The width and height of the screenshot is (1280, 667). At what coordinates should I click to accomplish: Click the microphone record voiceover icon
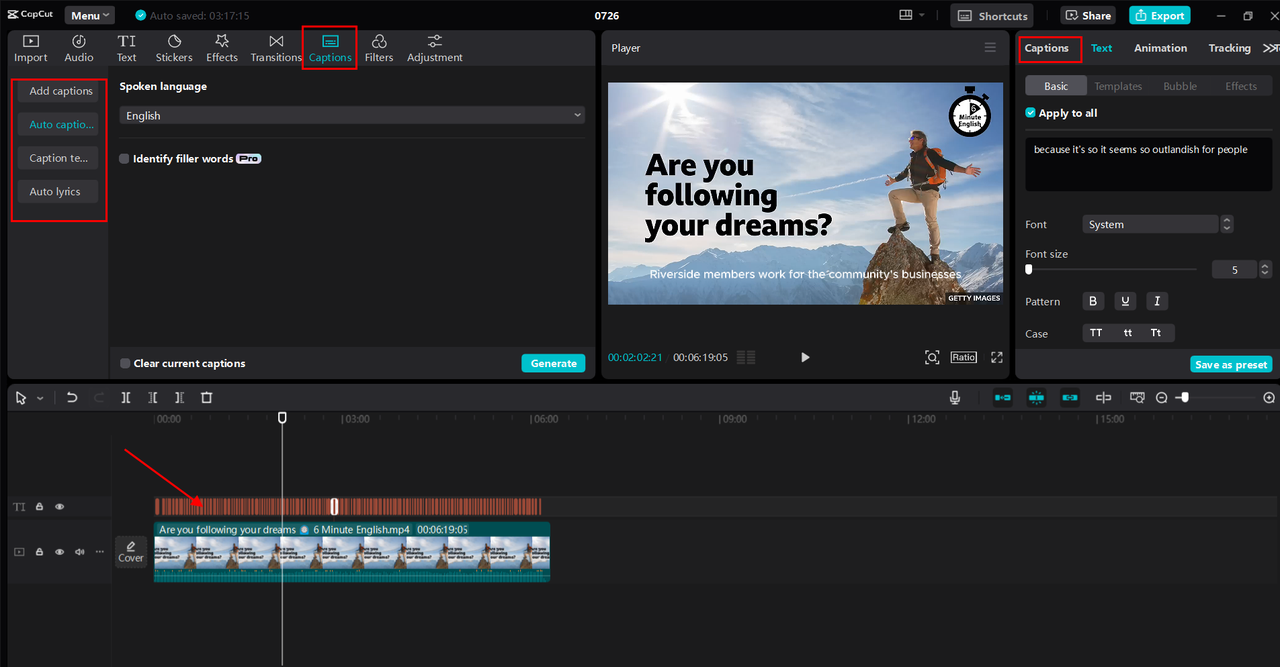[x=955, y=397]
